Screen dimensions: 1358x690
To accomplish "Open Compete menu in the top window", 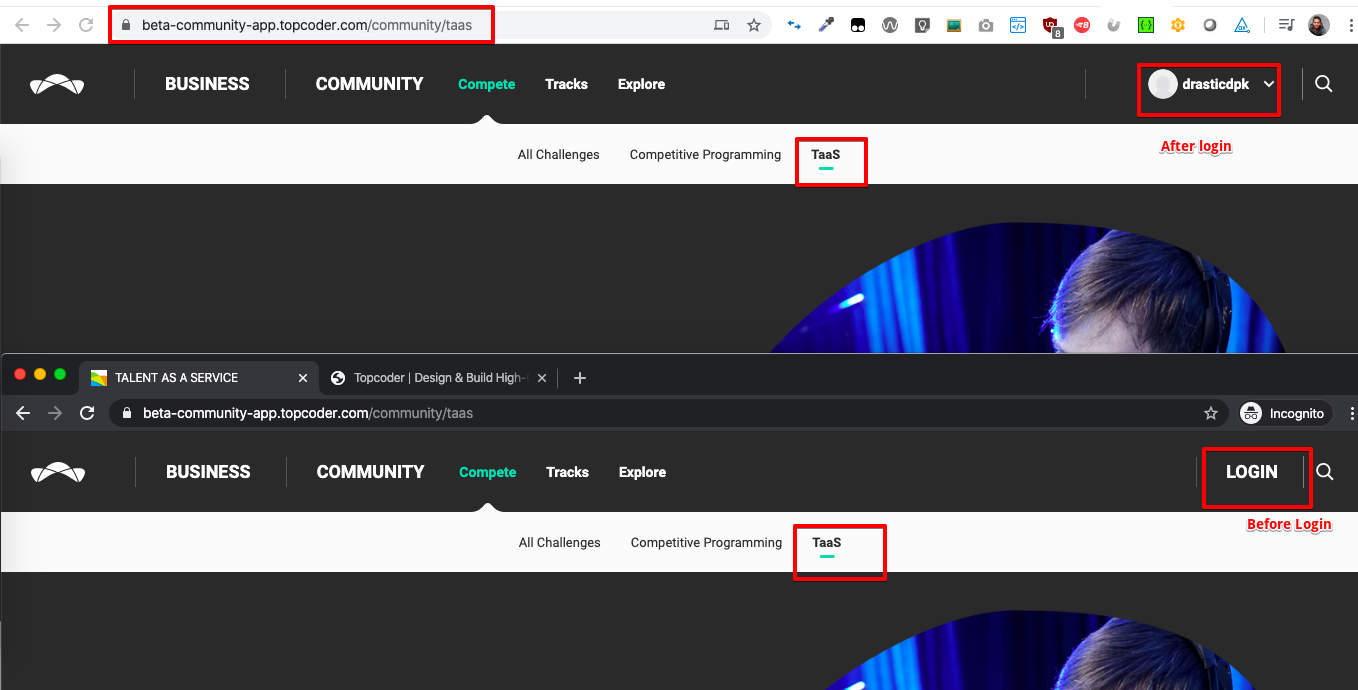I will [x=486, y=84].
